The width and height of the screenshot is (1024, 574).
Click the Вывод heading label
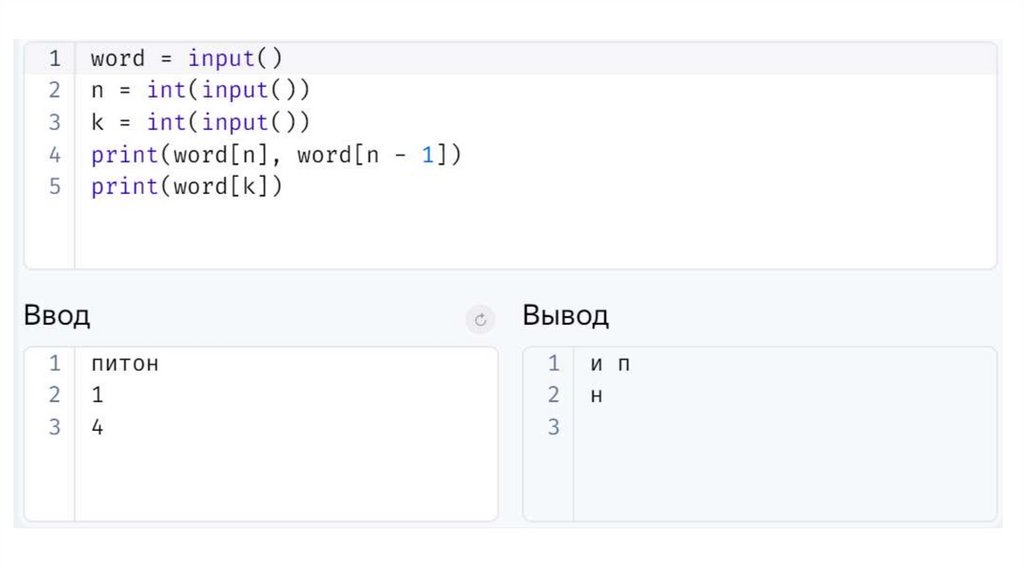565,316
